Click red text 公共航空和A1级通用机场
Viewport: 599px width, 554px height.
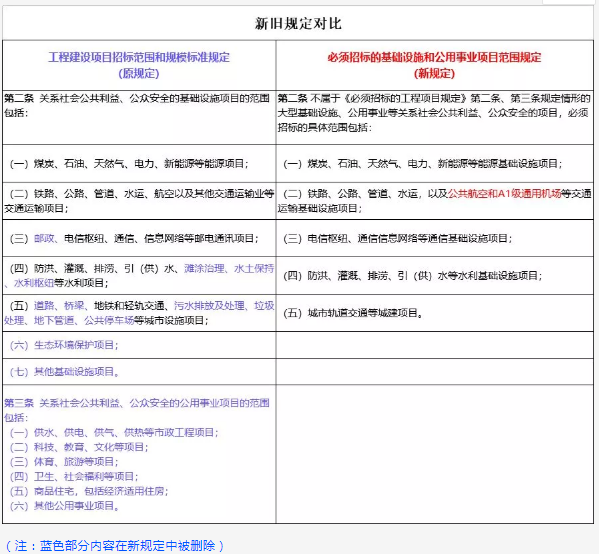(505, 194)
